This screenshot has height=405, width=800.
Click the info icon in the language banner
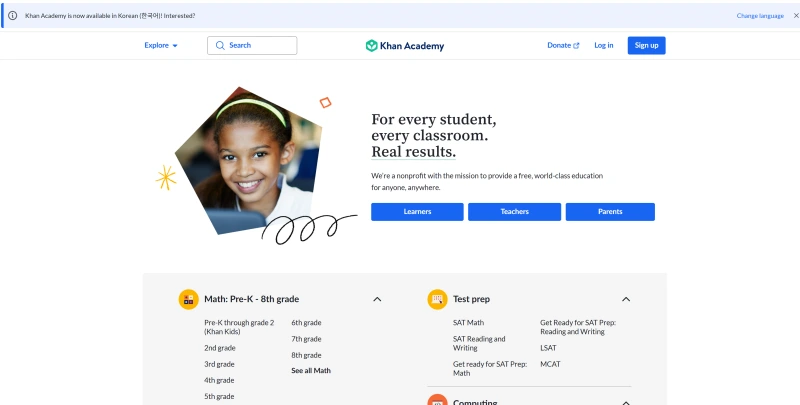pyautogui.click(x=13, y=16)
